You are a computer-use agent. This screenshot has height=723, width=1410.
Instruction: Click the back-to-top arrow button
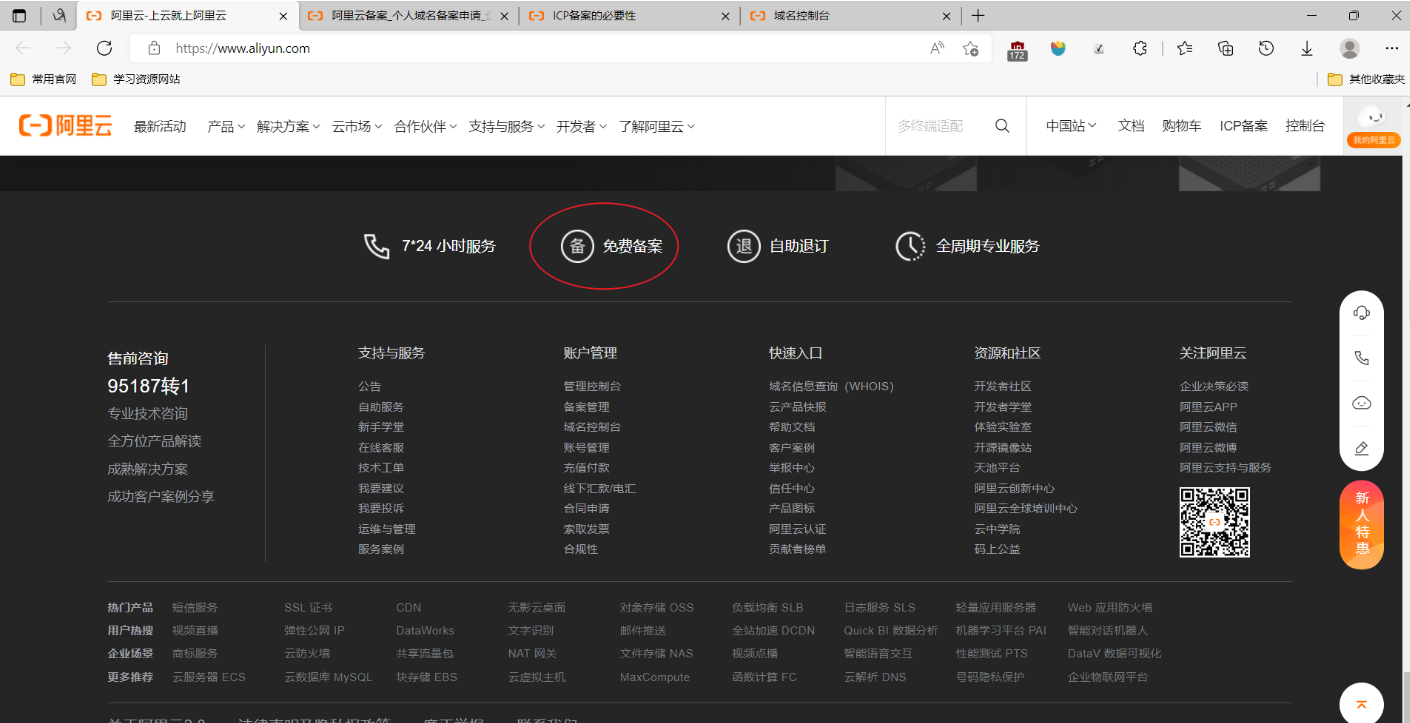click(x=1361, y=703)
